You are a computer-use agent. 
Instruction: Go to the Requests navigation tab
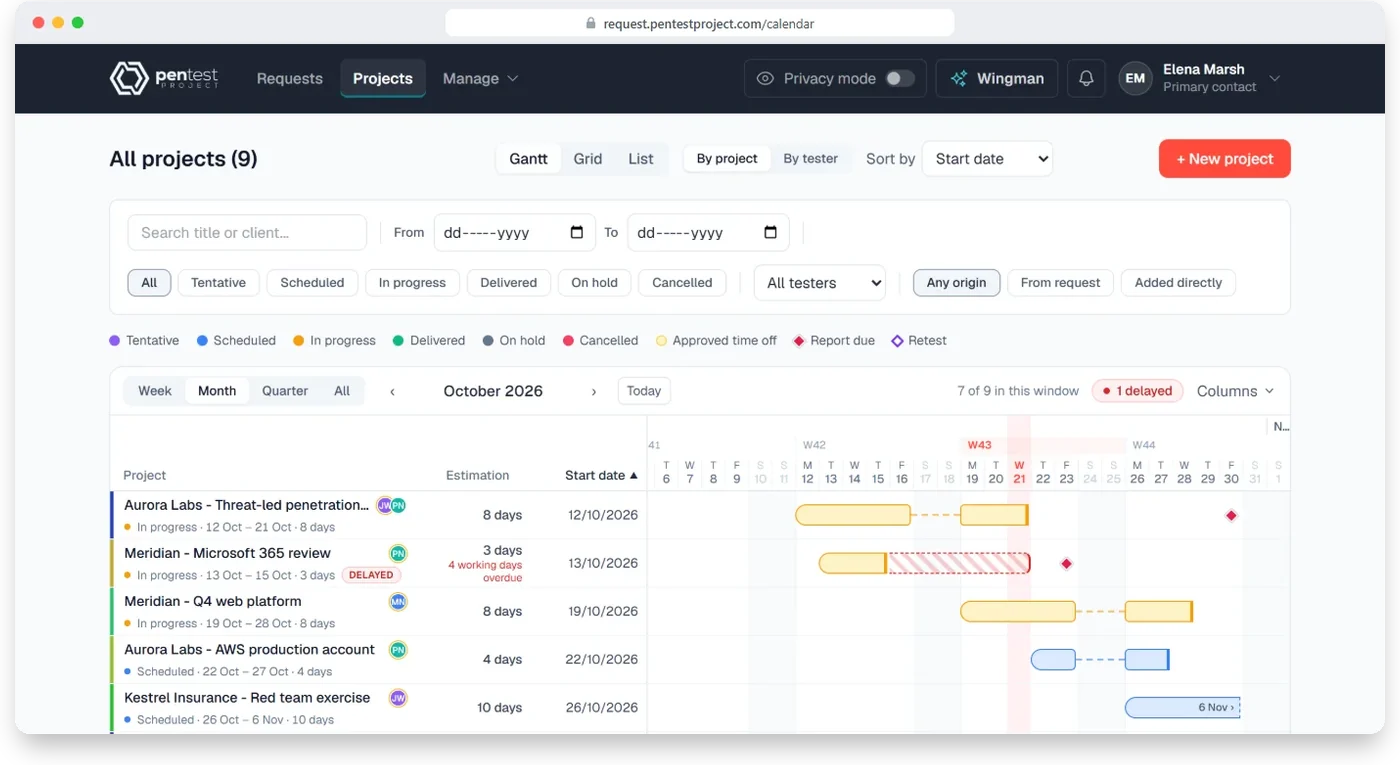pos(290,78)
